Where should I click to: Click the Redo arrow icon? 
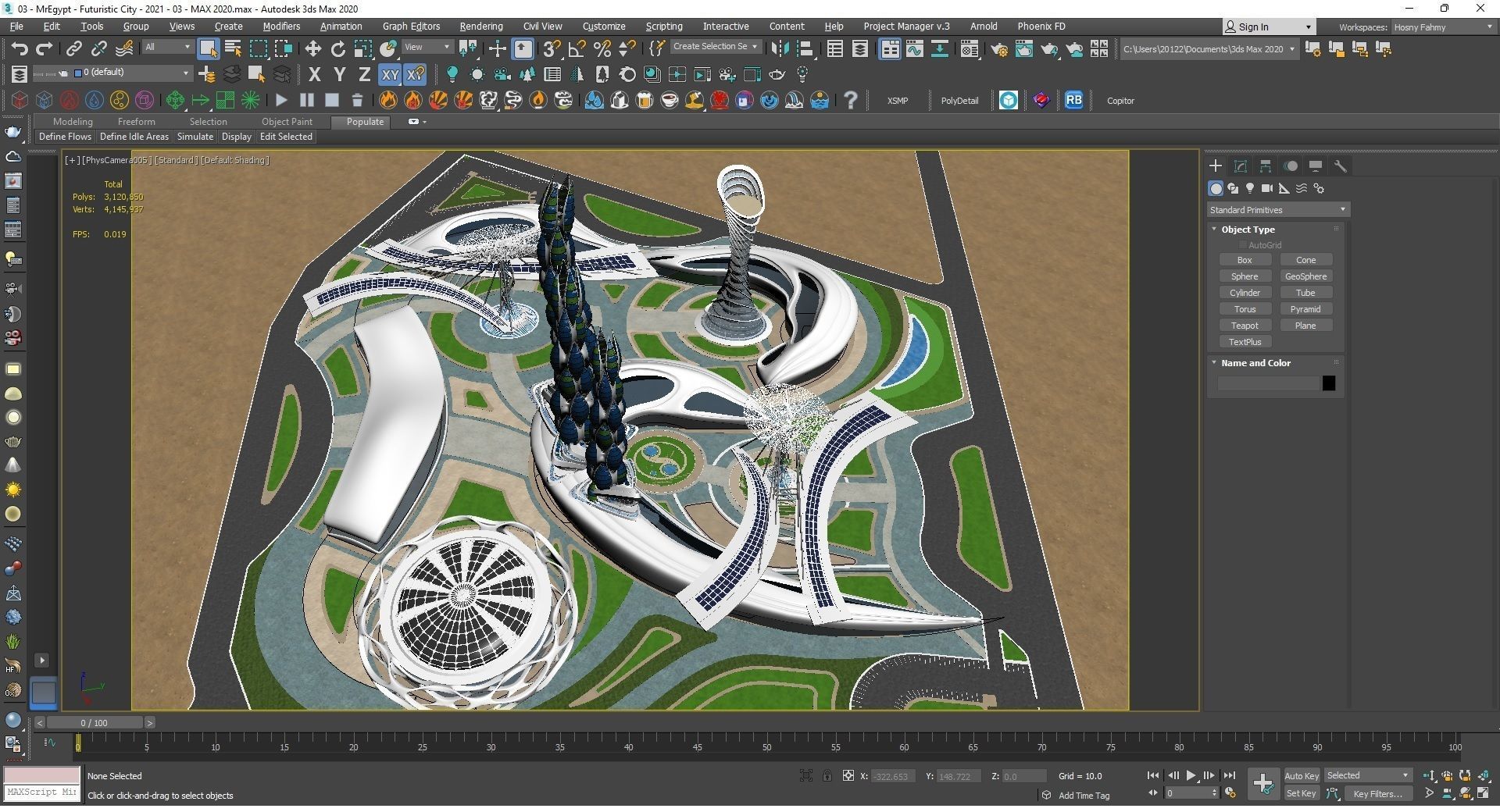point(45,49)
